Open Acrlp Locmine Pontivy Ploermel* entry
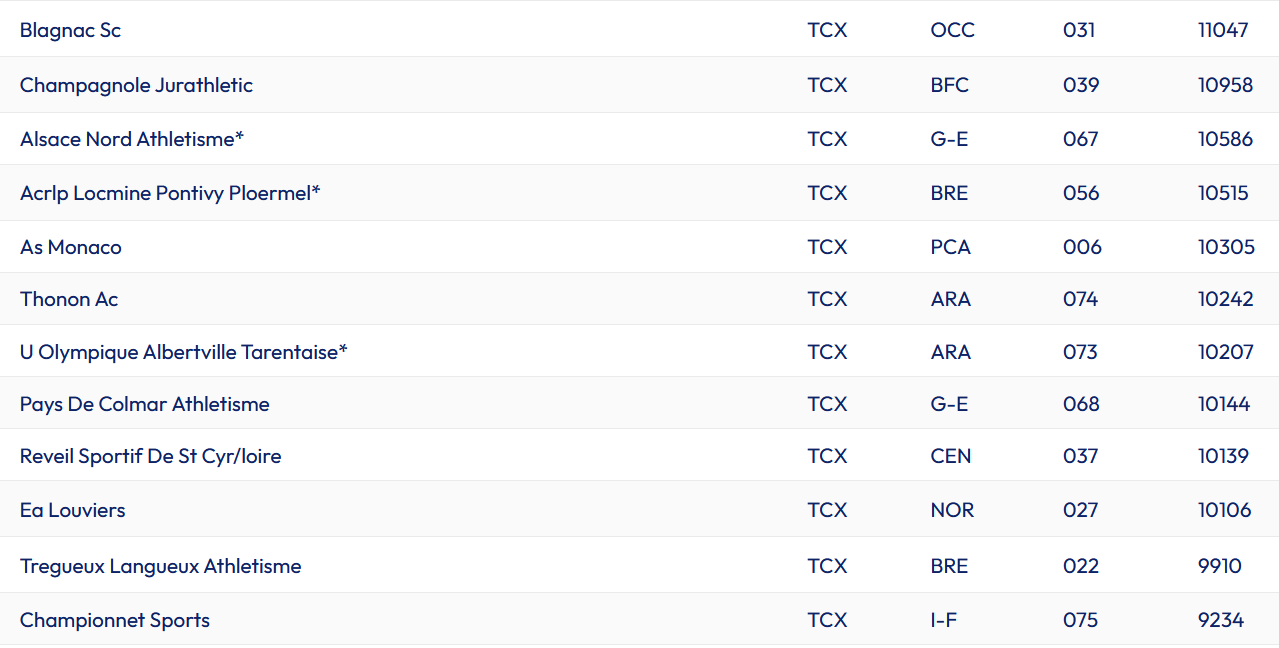The image size is (1279, 648). click(x=170, y=193)
